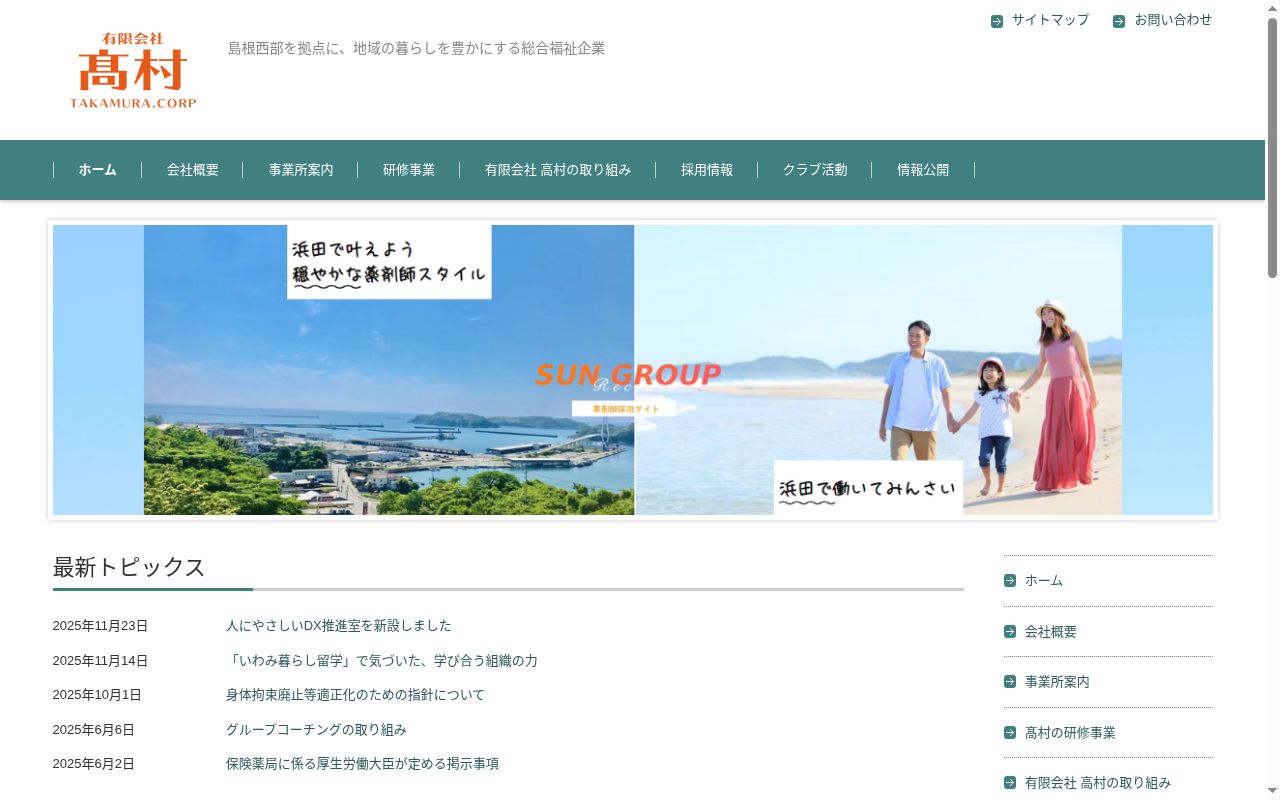Click sidebar arrow icon next to ホーム
Screen dimensions: 1280x800
coord(1010,580)
